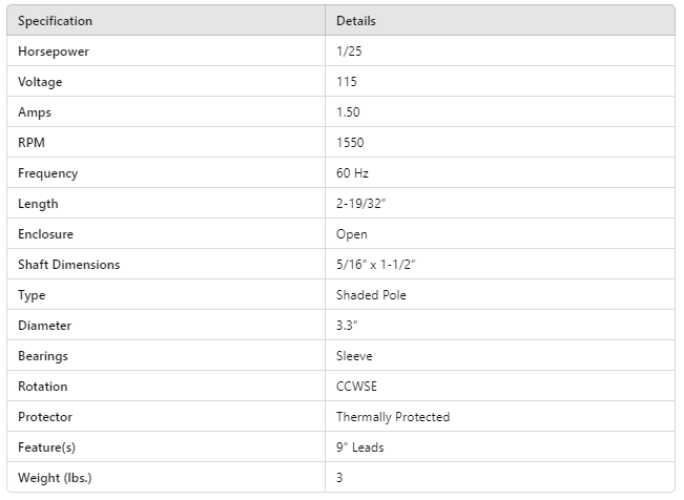Select the Weight (lbs.) row label

pos(55,478)
